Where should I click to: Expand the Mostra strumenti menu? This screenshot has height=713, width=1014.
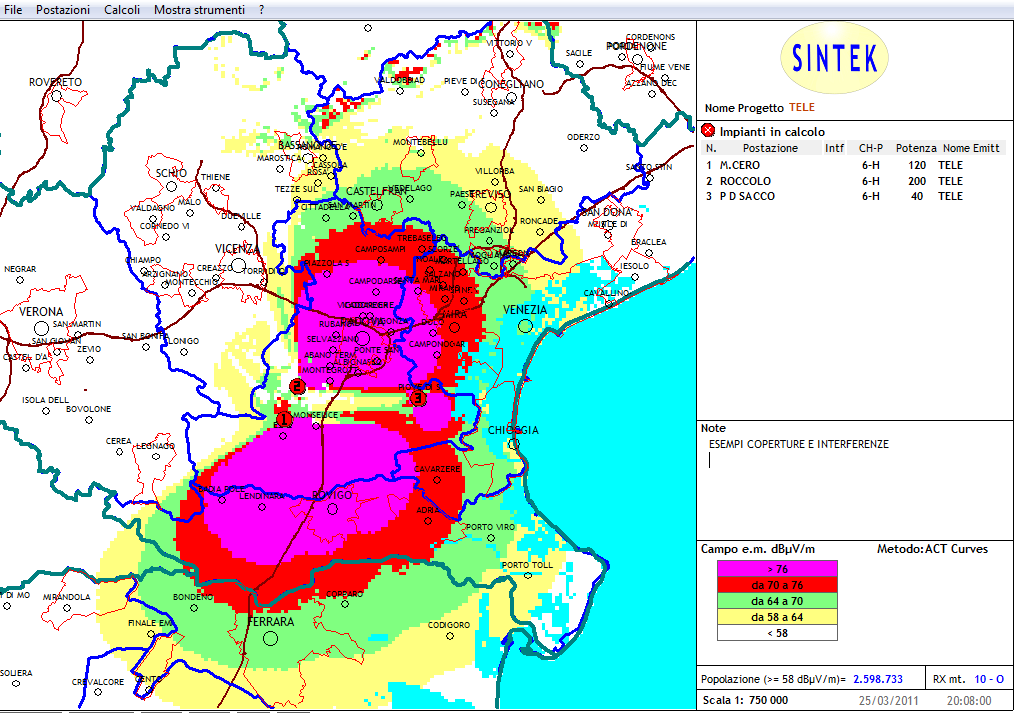tap(199, 9)
